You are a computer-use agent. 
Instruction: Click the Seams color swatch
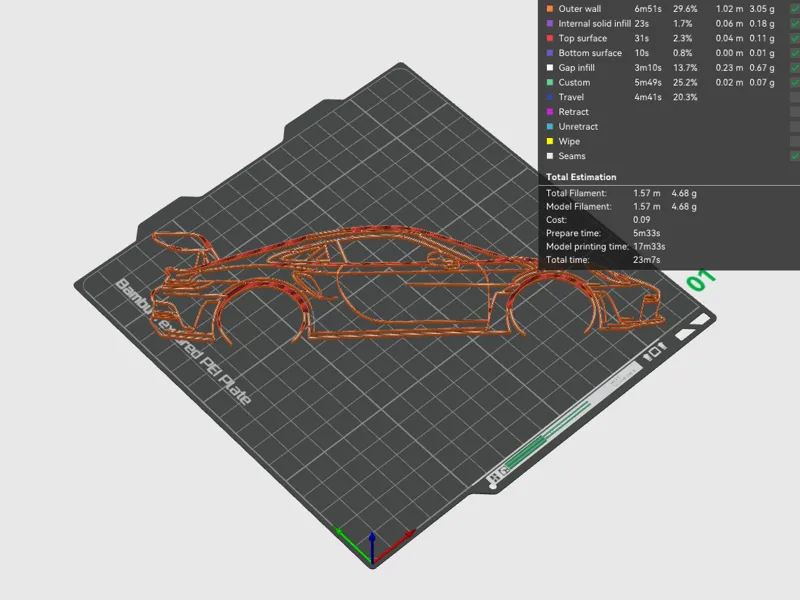[549, 156]
